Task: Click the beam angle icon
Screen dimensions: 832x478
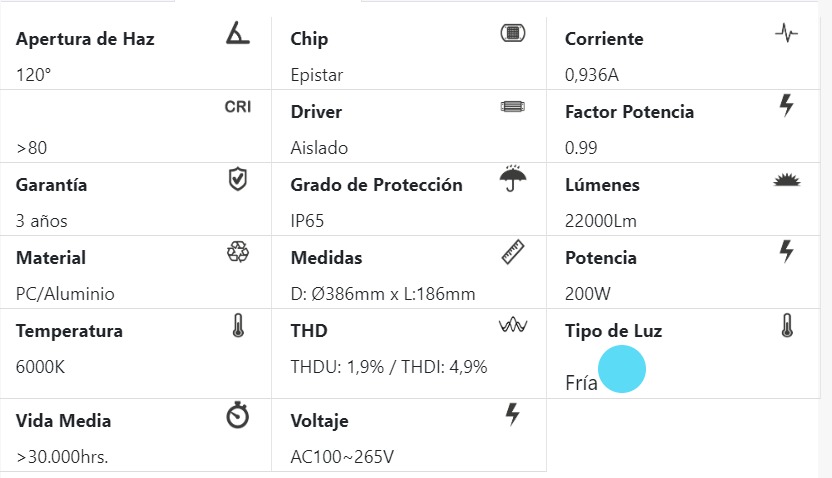Action: pyautogui.click(x=237, y=34)
